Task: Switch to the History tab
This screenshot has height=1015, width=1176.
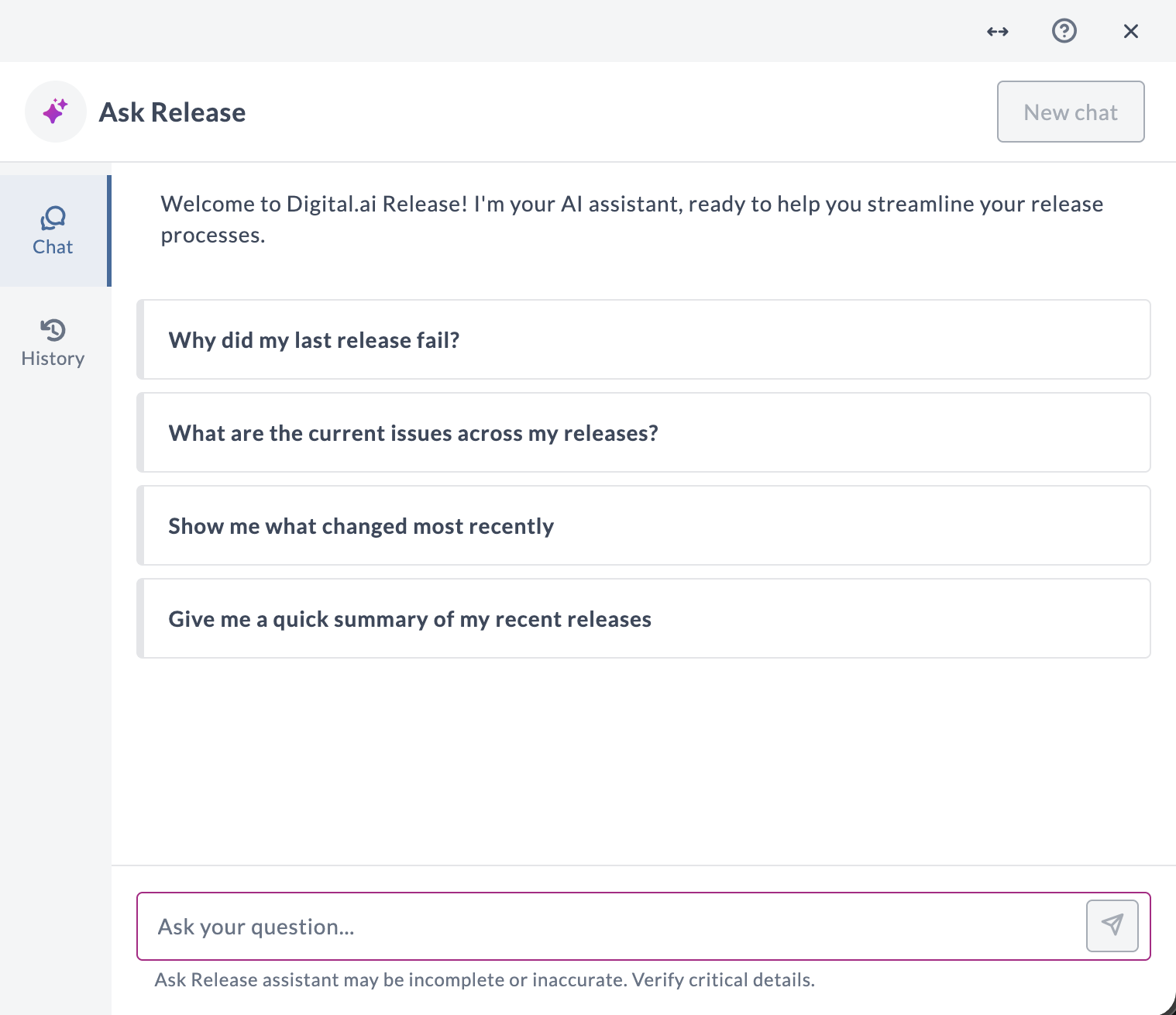Action: coord(52,342)
